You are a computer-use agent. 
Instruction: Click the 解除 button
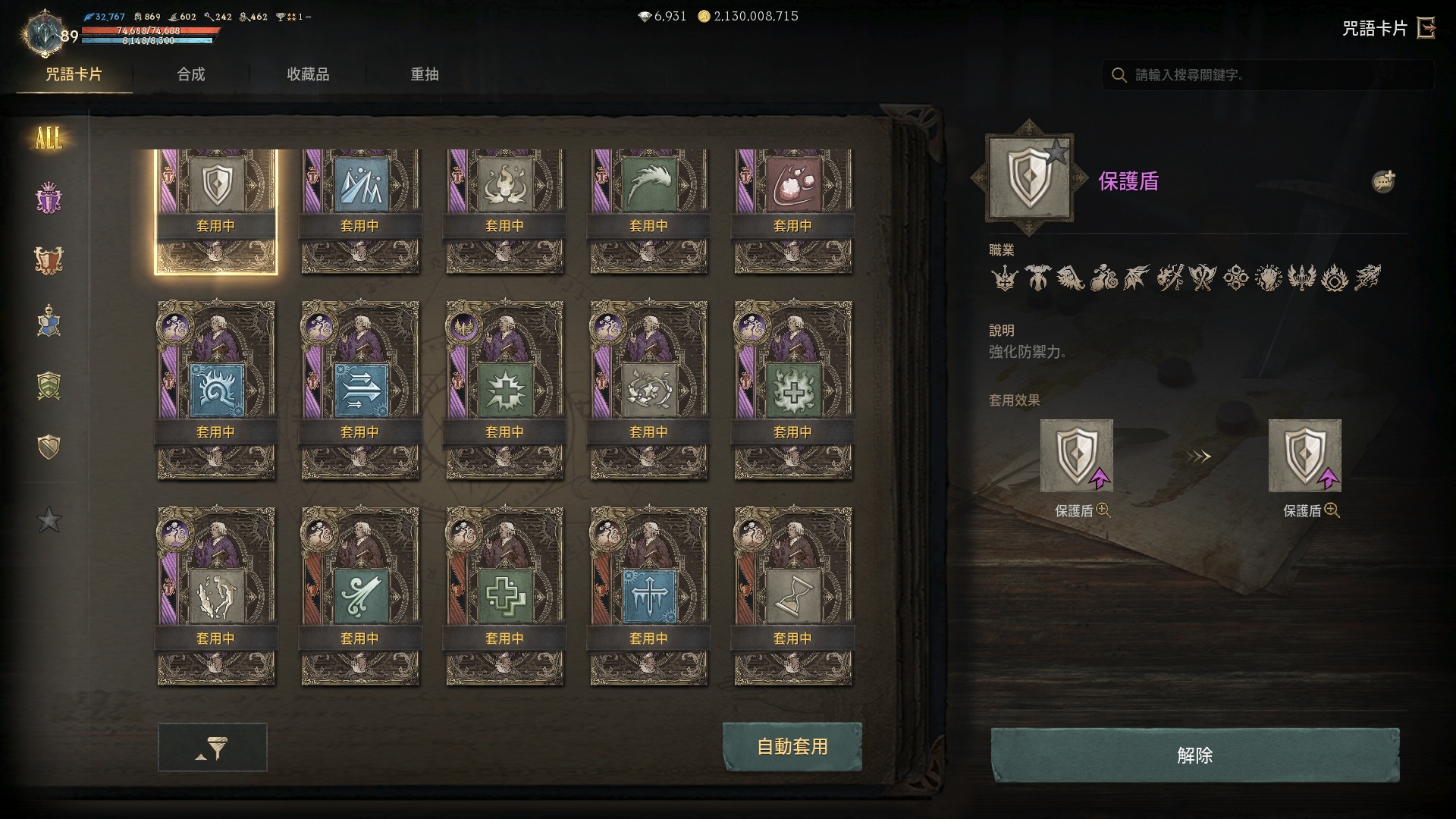click(x=1195, y=755)
